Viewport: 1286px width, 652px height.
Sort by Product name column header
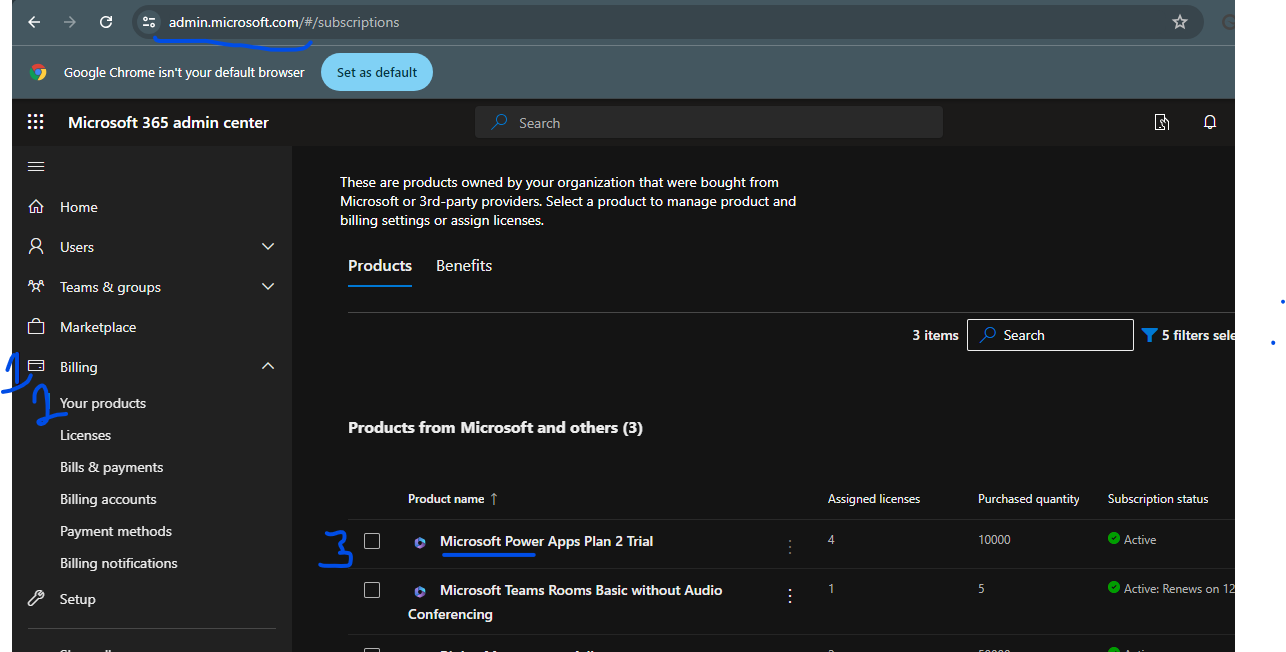tap(446, 498)
